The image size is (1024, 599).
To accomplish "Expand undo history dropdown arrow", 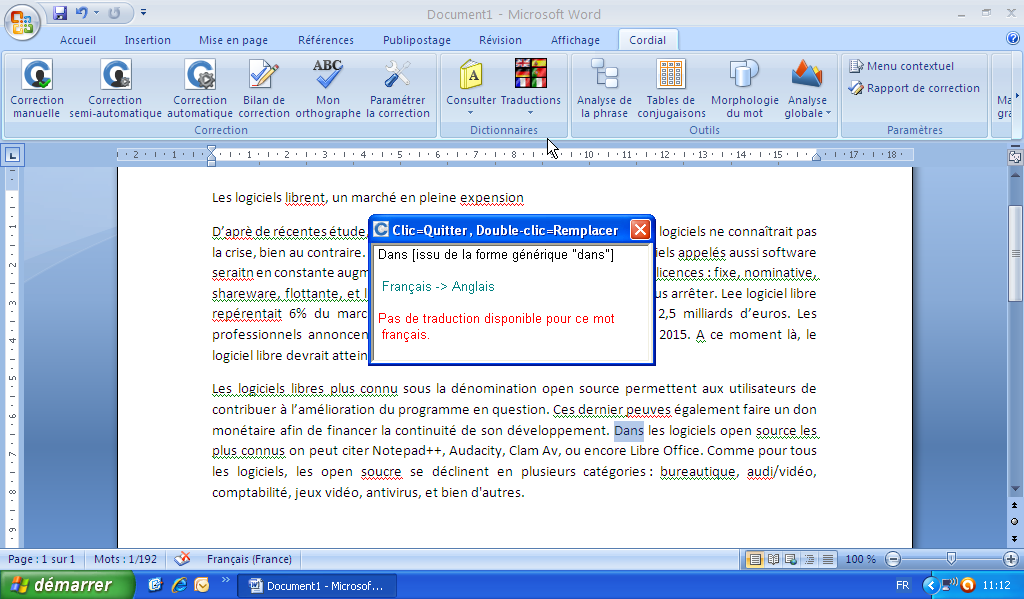I will coord(96,12).
